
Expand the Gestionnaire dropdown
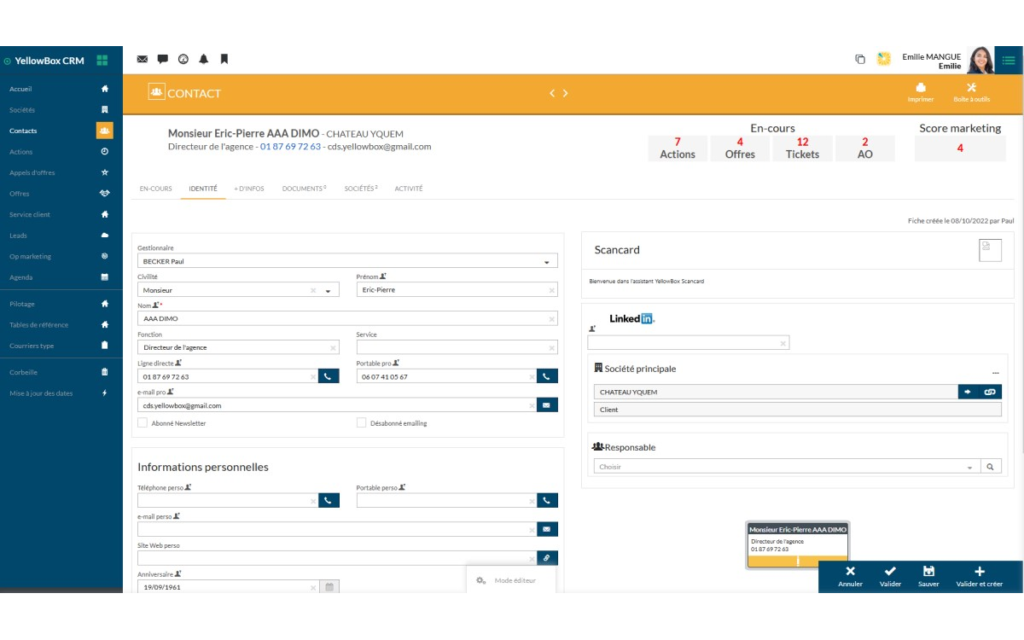pos(547,262)
